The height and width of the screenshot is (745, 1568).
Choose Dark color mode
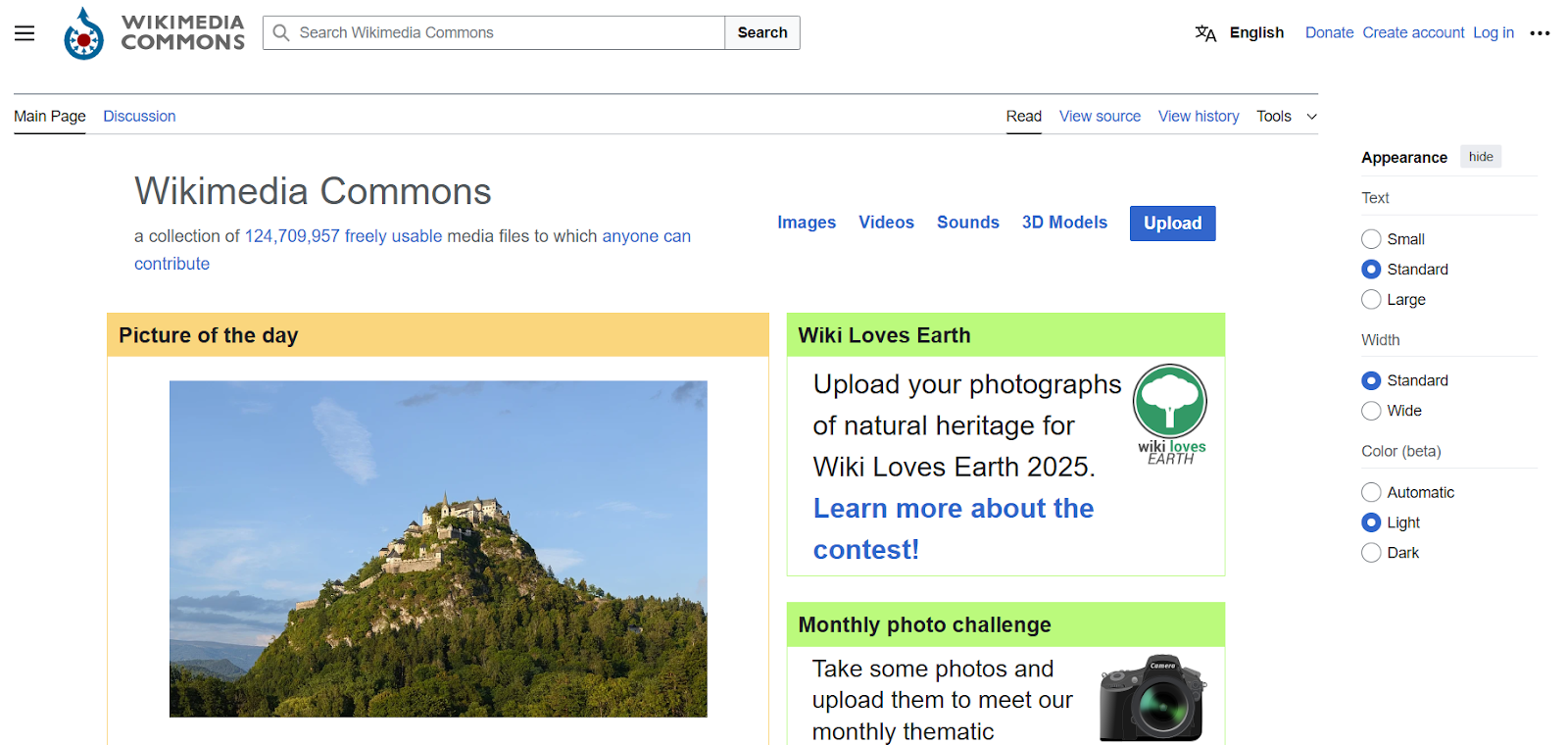(1371, 553)
